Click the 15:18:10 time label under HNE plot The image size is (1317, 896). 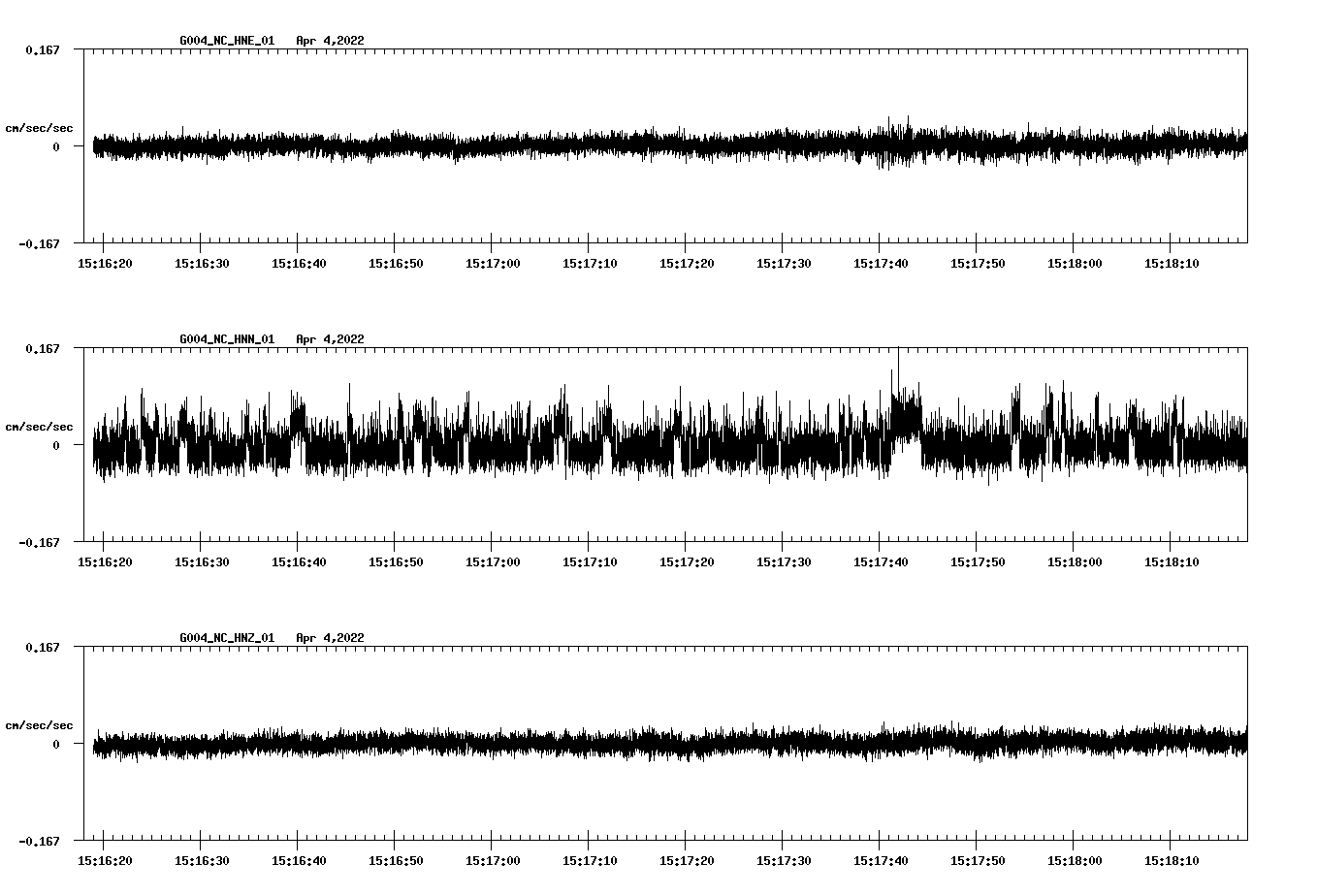pyautogui.click(x=1172, y=264)
